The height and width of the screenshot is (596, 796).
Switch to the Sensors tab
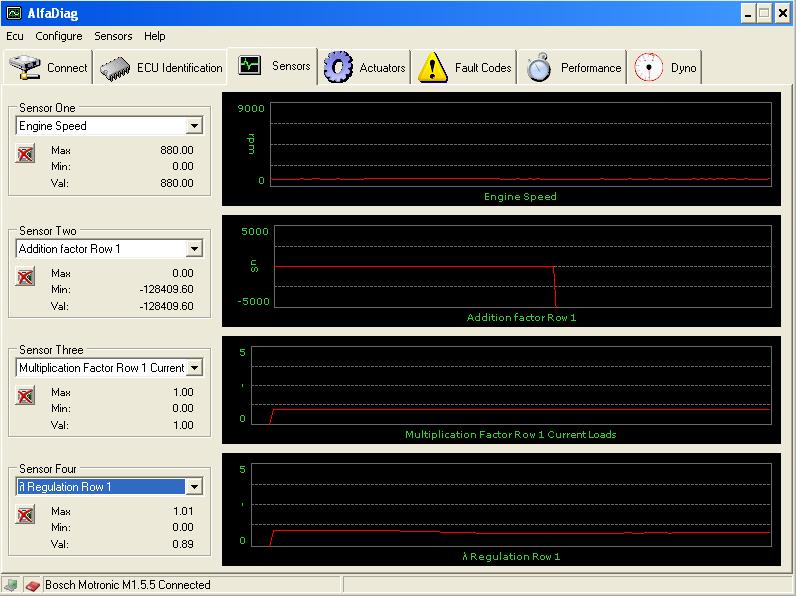pos(273,67)
